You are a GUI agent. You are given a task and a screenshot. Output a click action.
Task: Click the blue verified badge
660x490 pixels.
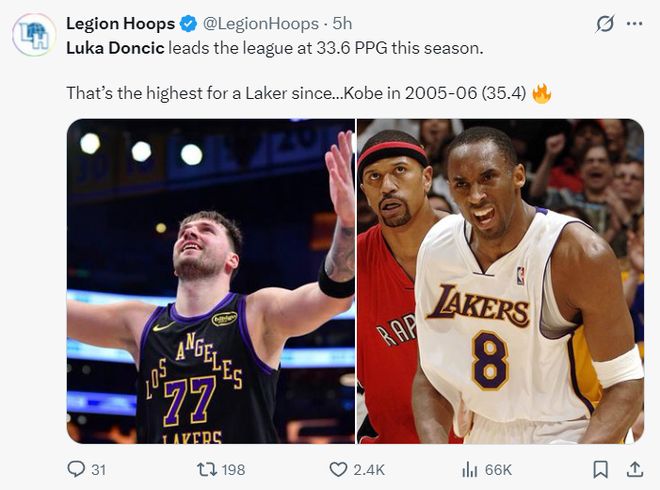(x=187, y=23)
